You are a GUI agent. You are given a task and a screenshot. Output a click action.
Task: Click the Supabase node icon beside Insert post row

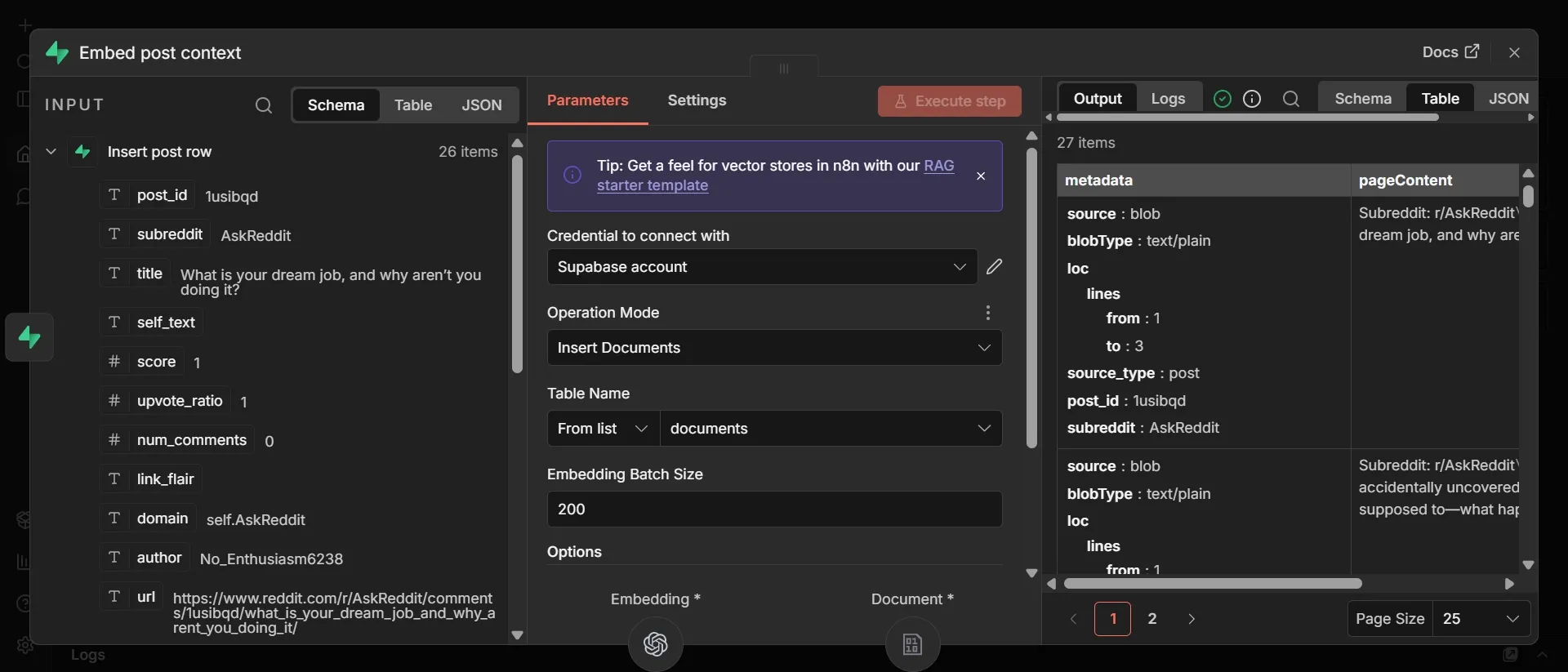click(82, 152)
